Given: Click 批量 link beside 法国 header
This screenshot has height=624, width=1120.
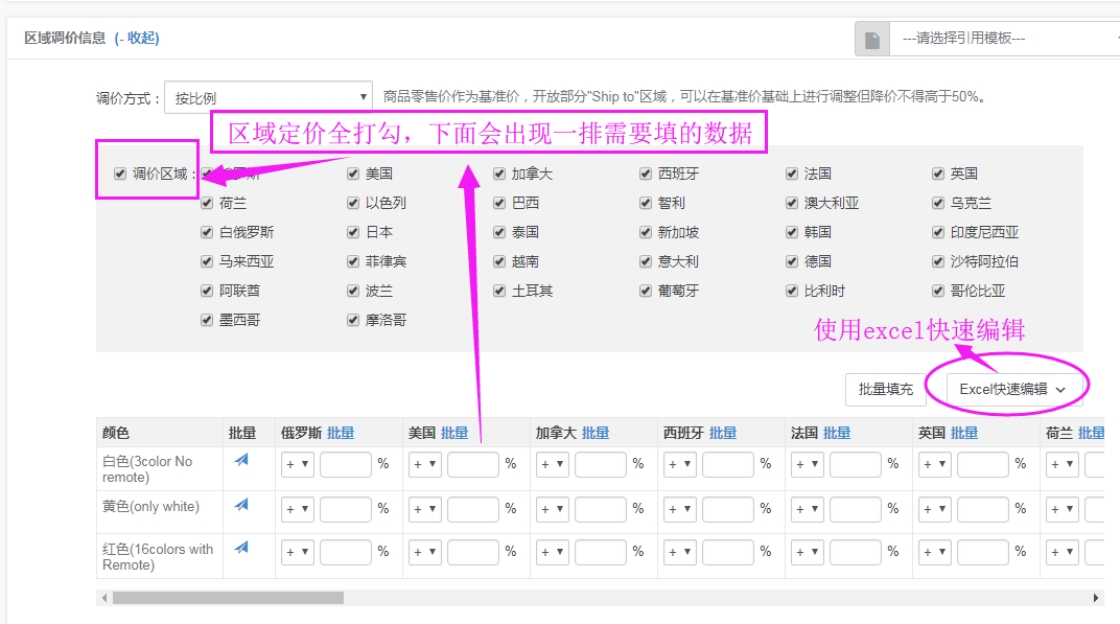Looking at the screenshot, I should 836,433.
